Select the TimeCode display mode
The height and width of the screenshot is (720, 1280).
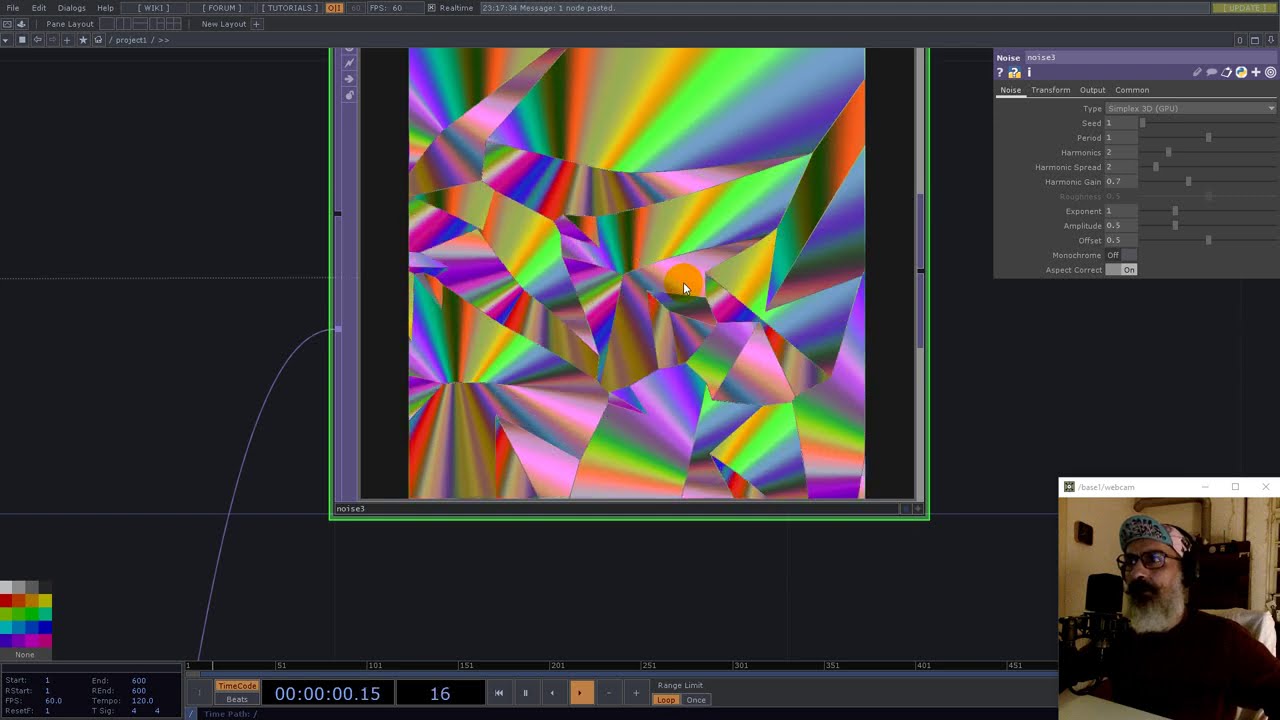tap(237, 686)
